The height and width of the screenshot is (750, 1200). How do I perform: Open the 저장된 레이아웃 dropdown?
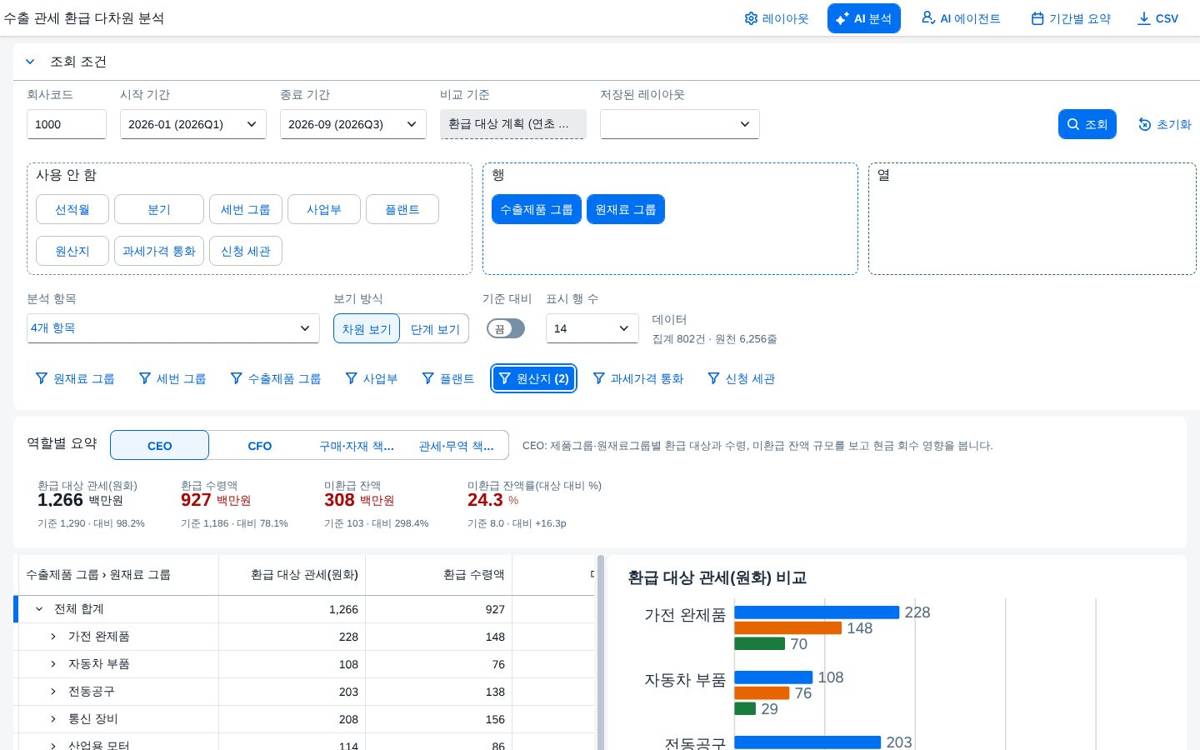coord(680,124)
